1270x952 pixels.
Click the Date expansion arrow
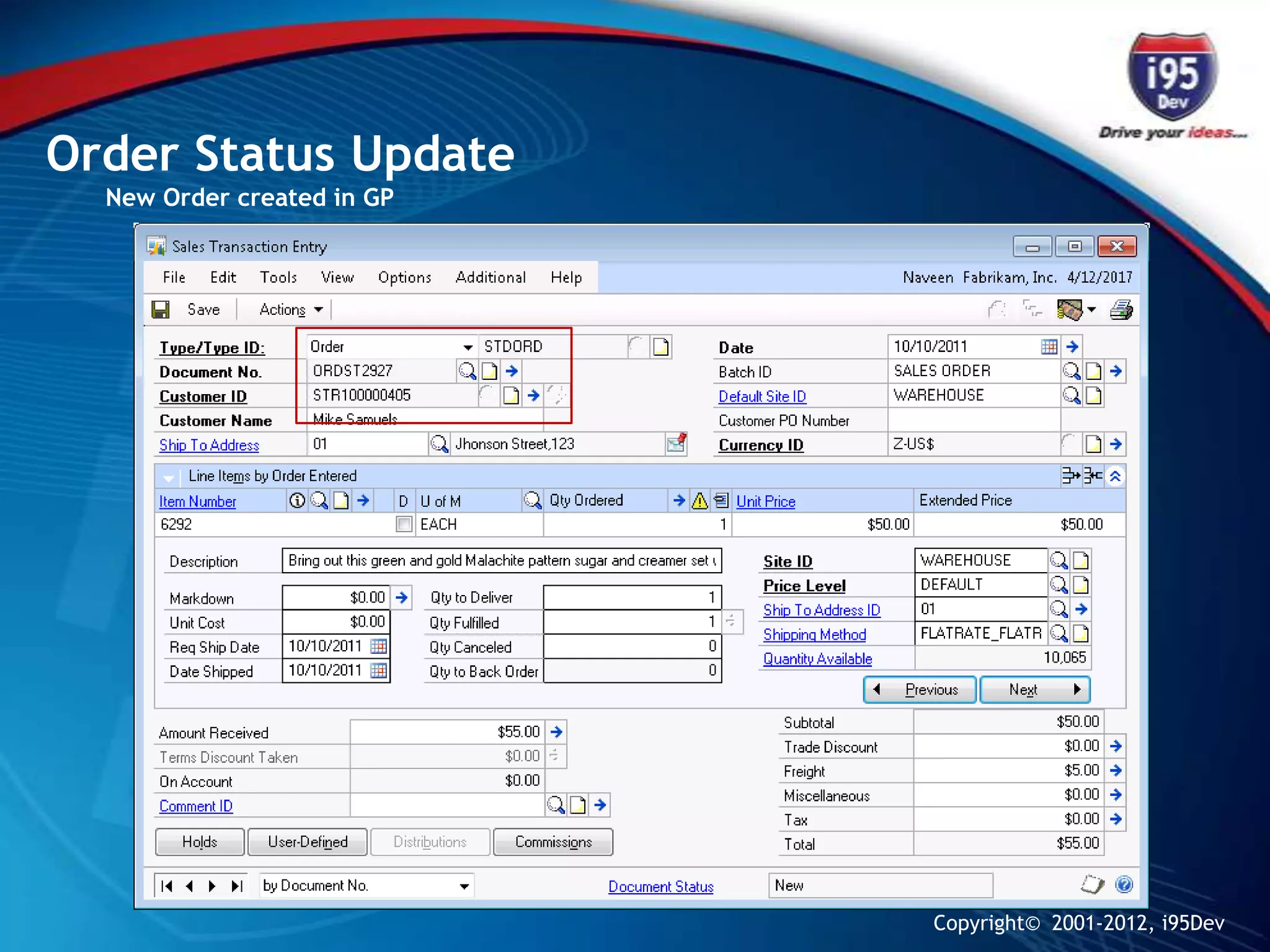tap(1072, 346)
